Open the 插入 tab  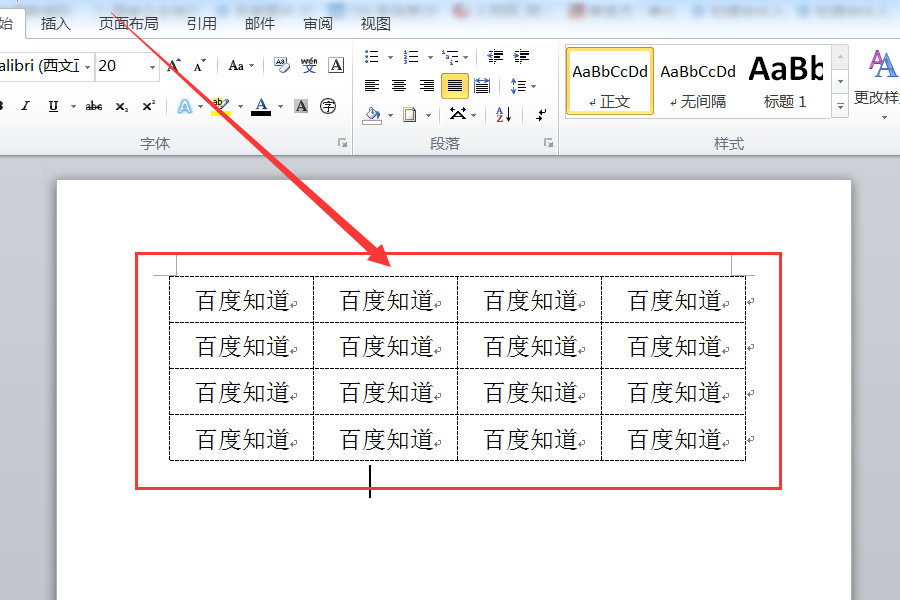56,24
